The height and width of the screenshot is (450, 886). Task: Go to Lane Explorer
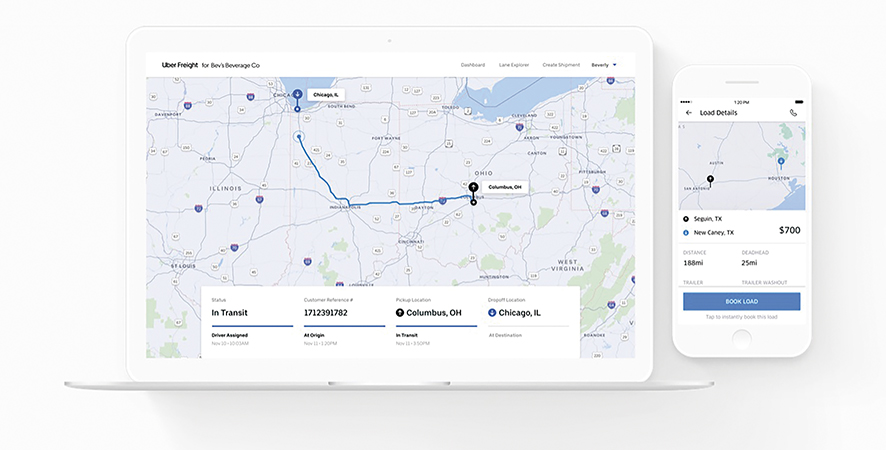coord(514,65)
